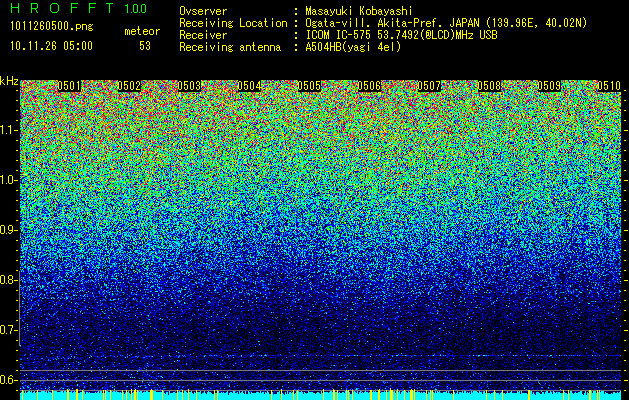Select the 0508 time marker
The height and width of the screenshot is (400, 629).
point(489,86)
